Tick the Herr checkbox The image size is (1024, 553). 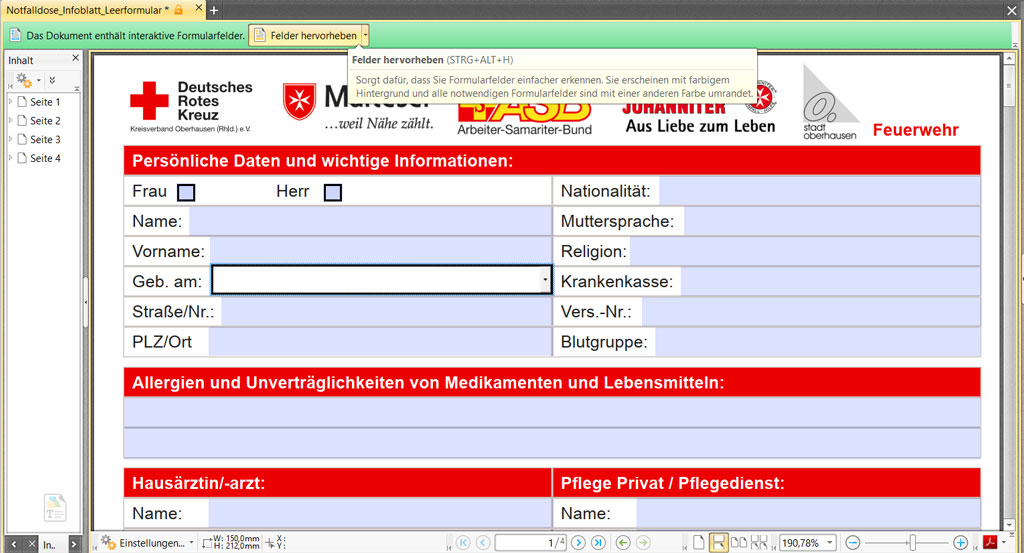point(333,192)
